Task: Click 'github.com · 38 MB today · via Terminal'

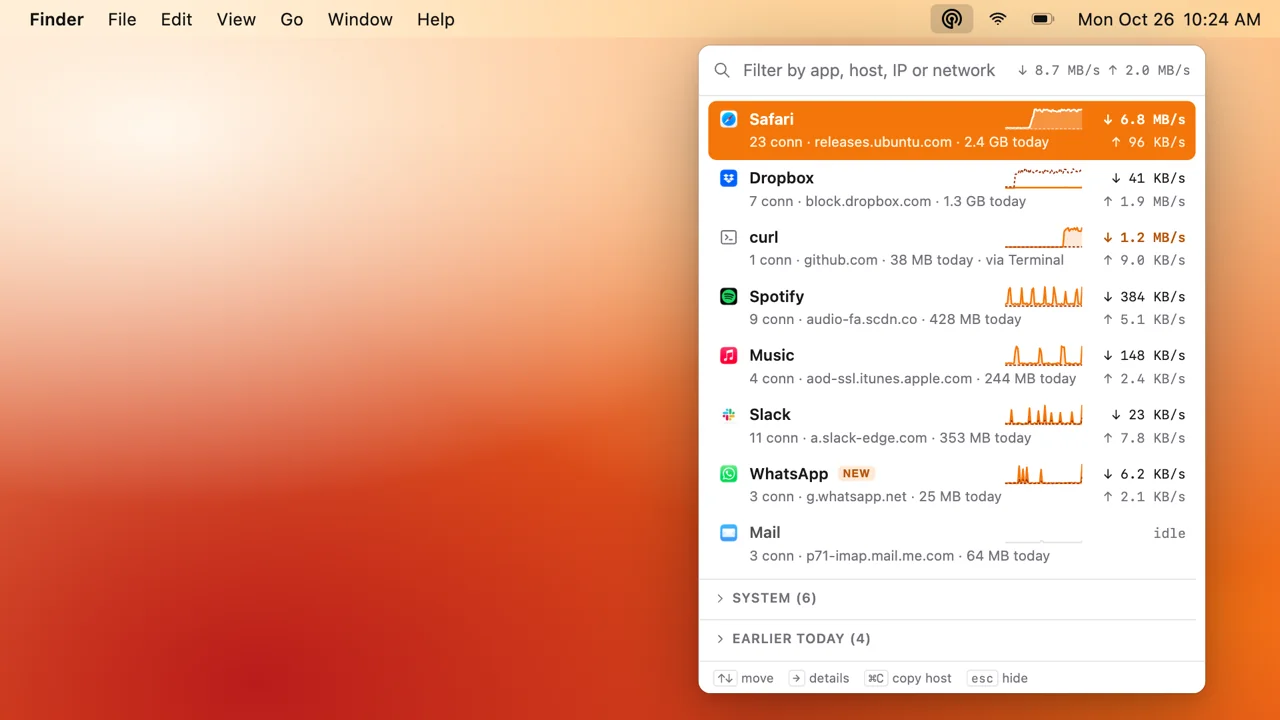Action: click(934, 260)
